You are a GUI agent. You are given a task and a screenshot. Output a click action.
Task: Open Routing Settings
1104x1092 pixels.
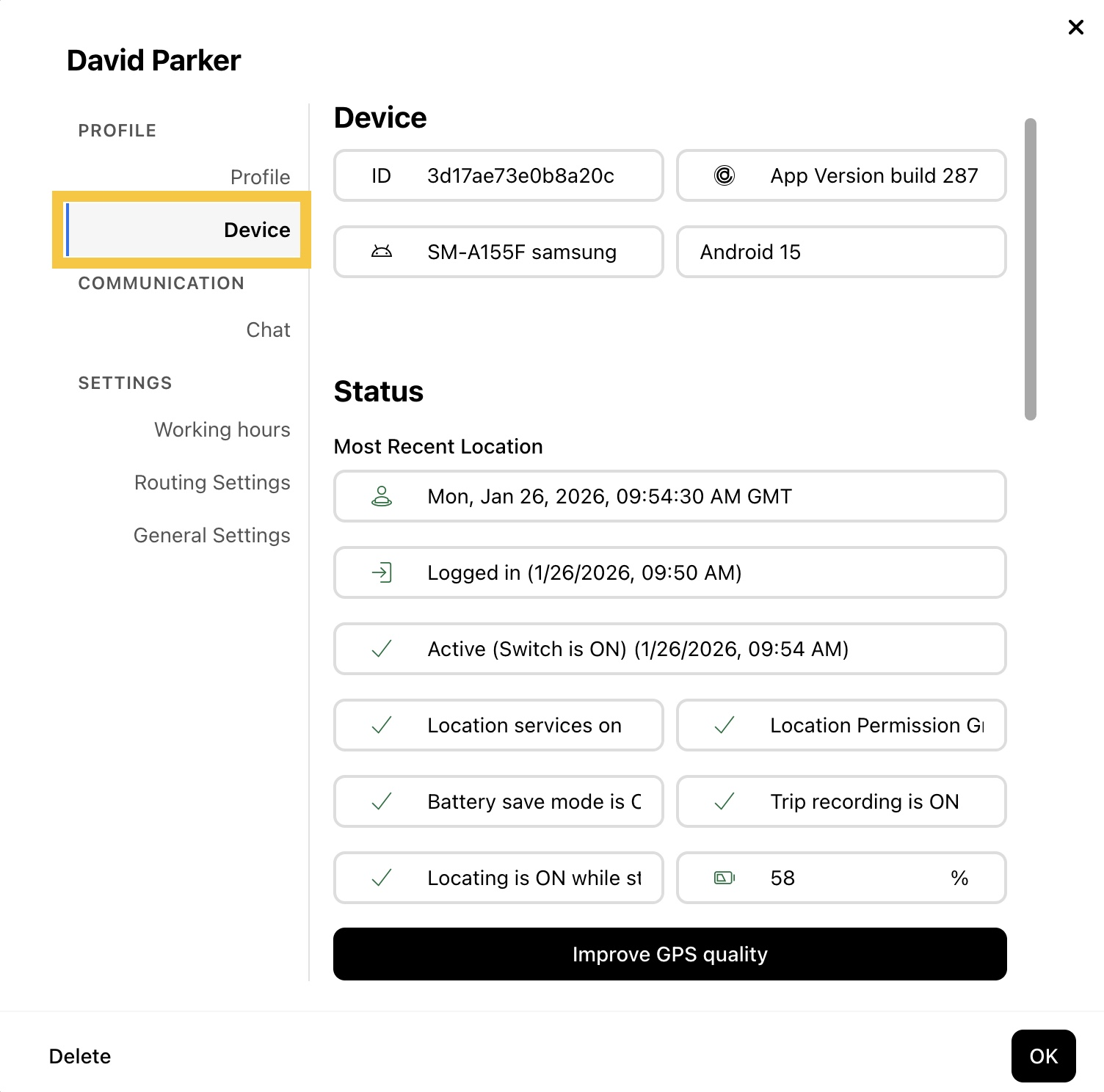tap(212, 482)
